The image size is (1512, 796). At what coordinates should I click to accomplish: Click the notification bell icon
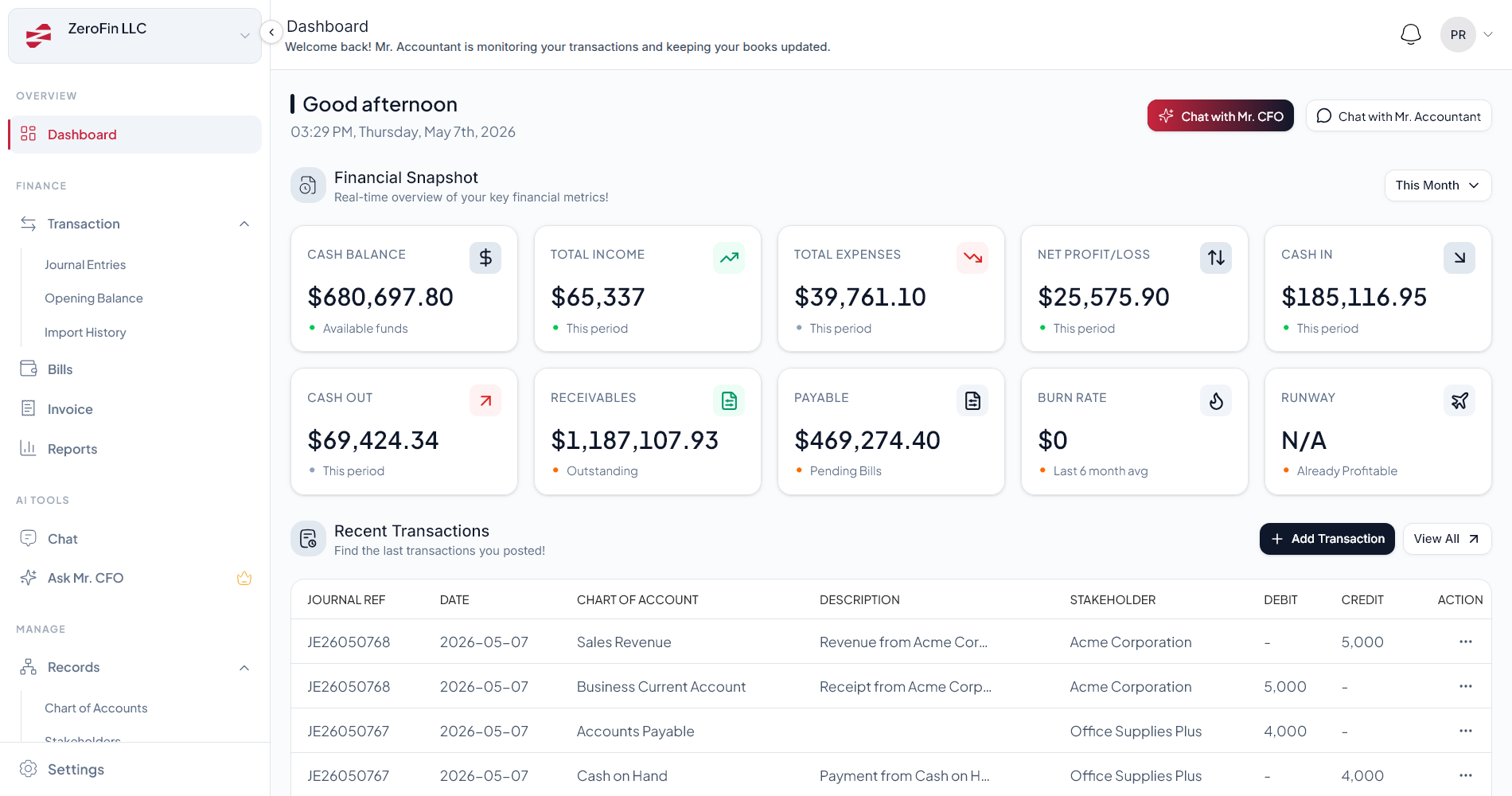pos(1410,34)
